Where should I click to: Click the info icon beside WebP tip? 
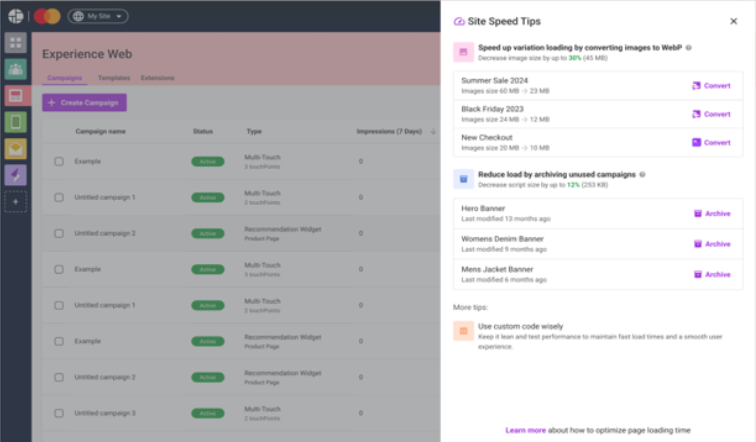[x=688, y=47]
